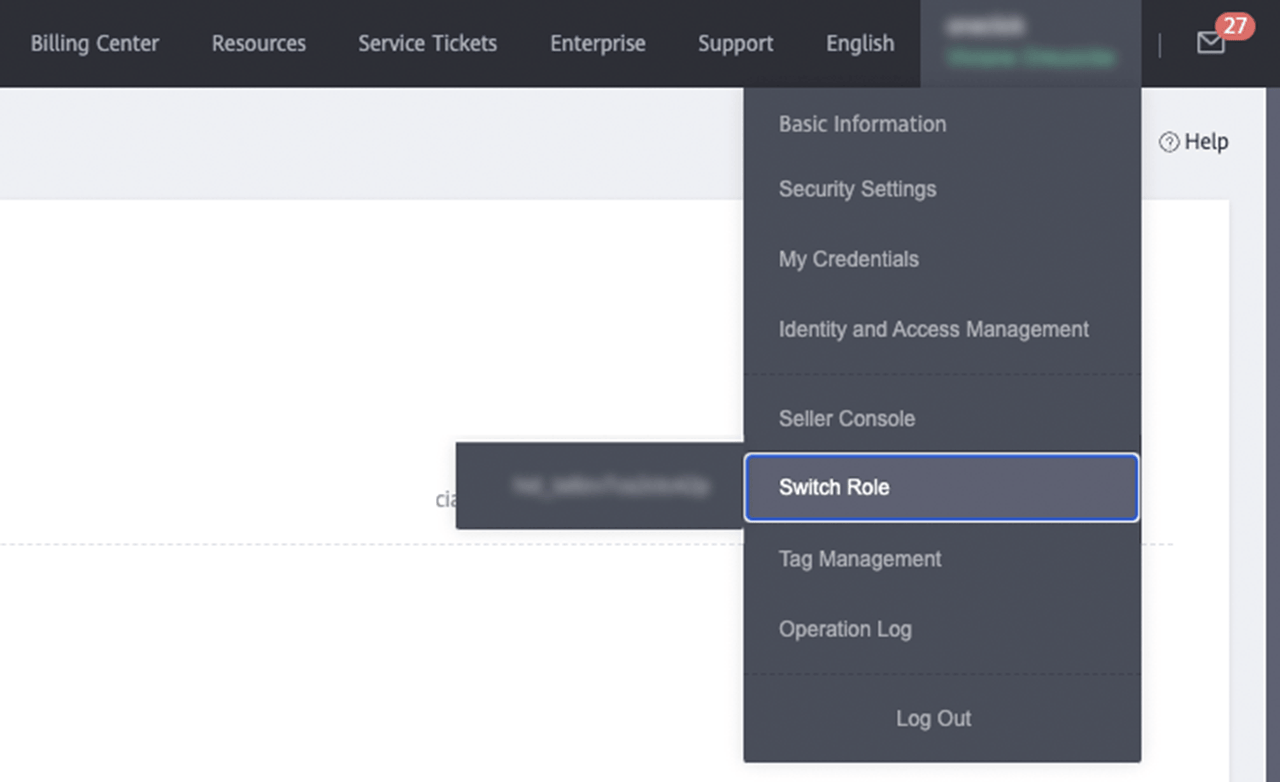This screenshot has width=1280, height=782.
Task: Open the Resources top menu
Action: 258,44
